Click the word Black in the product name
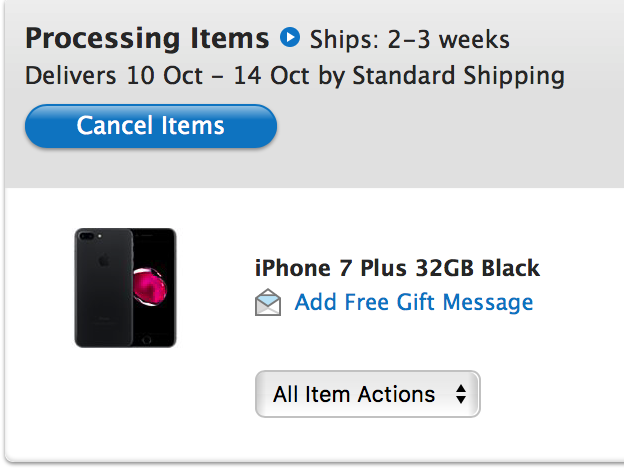The image size is (624, 470). coord(511,268)
